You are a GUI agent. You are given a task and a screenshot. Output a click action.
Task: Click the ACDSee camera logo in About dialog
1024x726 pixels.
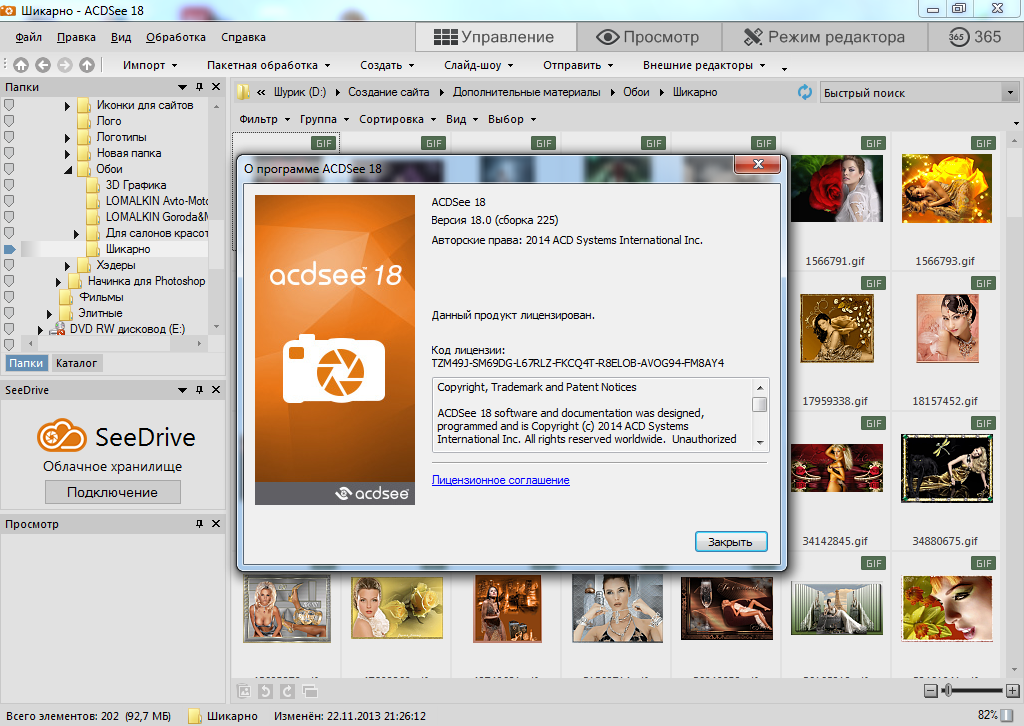[334, 368]
